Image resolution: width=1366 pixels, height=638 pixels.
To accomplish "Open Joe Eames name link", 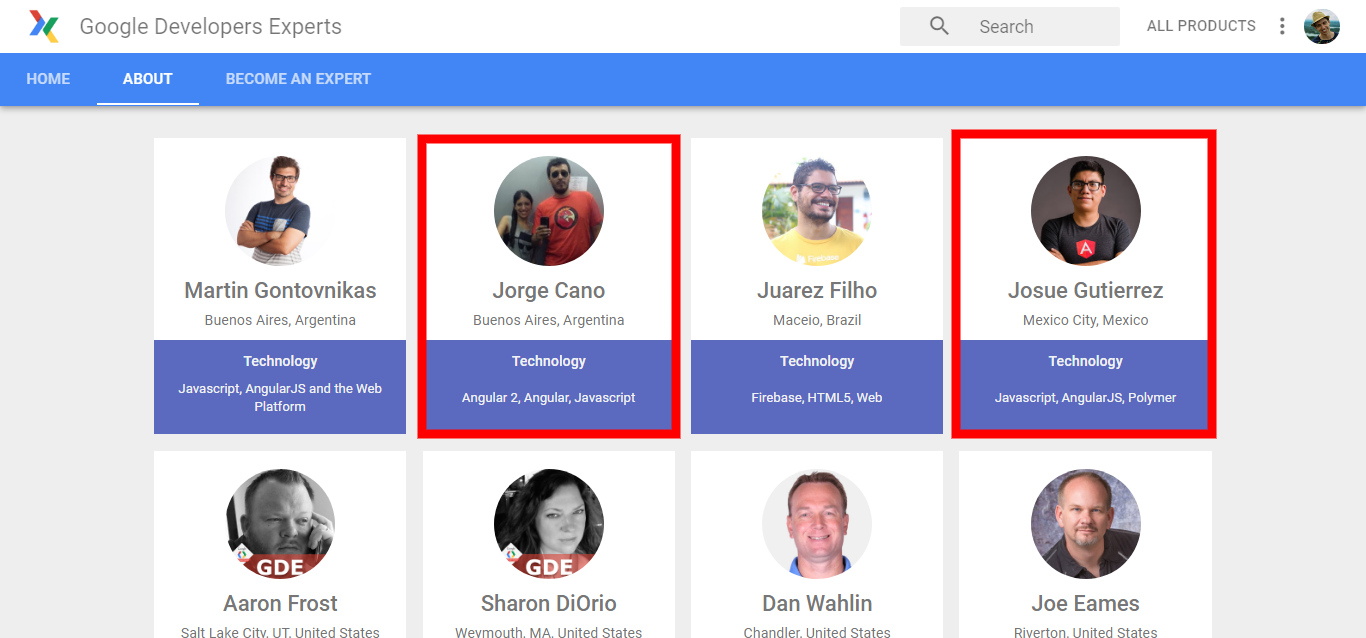I will [x=1086, y=604].
